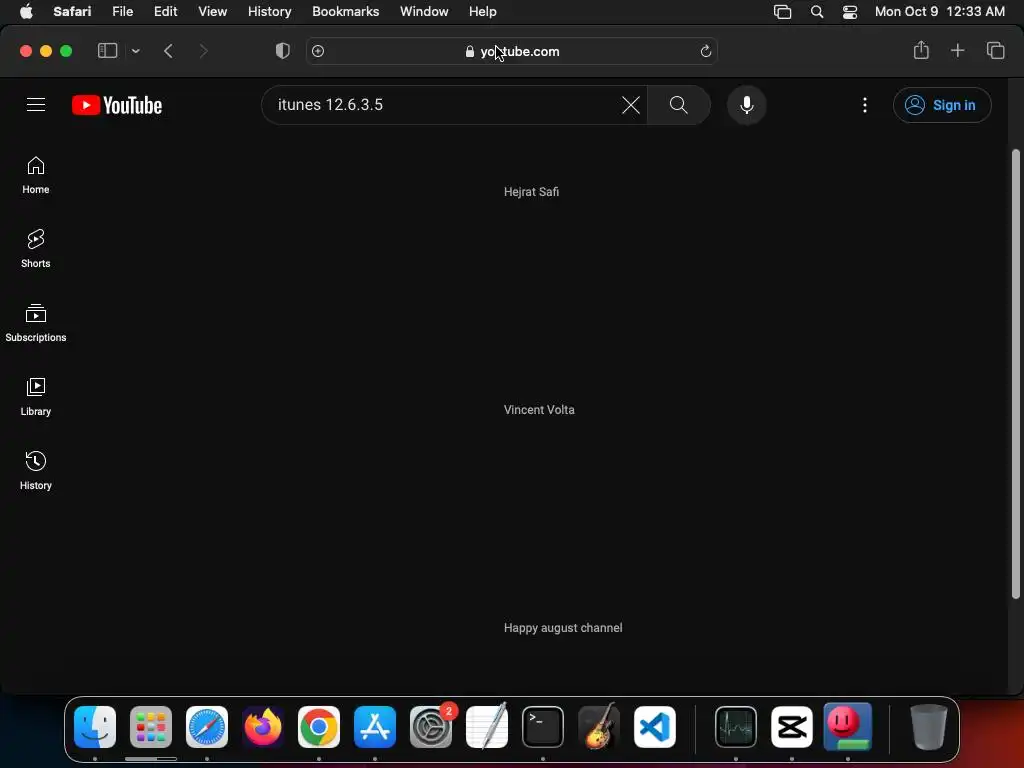Open the Happy august channel link
This screenshot has height=768, width=1024.
click(x=563, y=628)
